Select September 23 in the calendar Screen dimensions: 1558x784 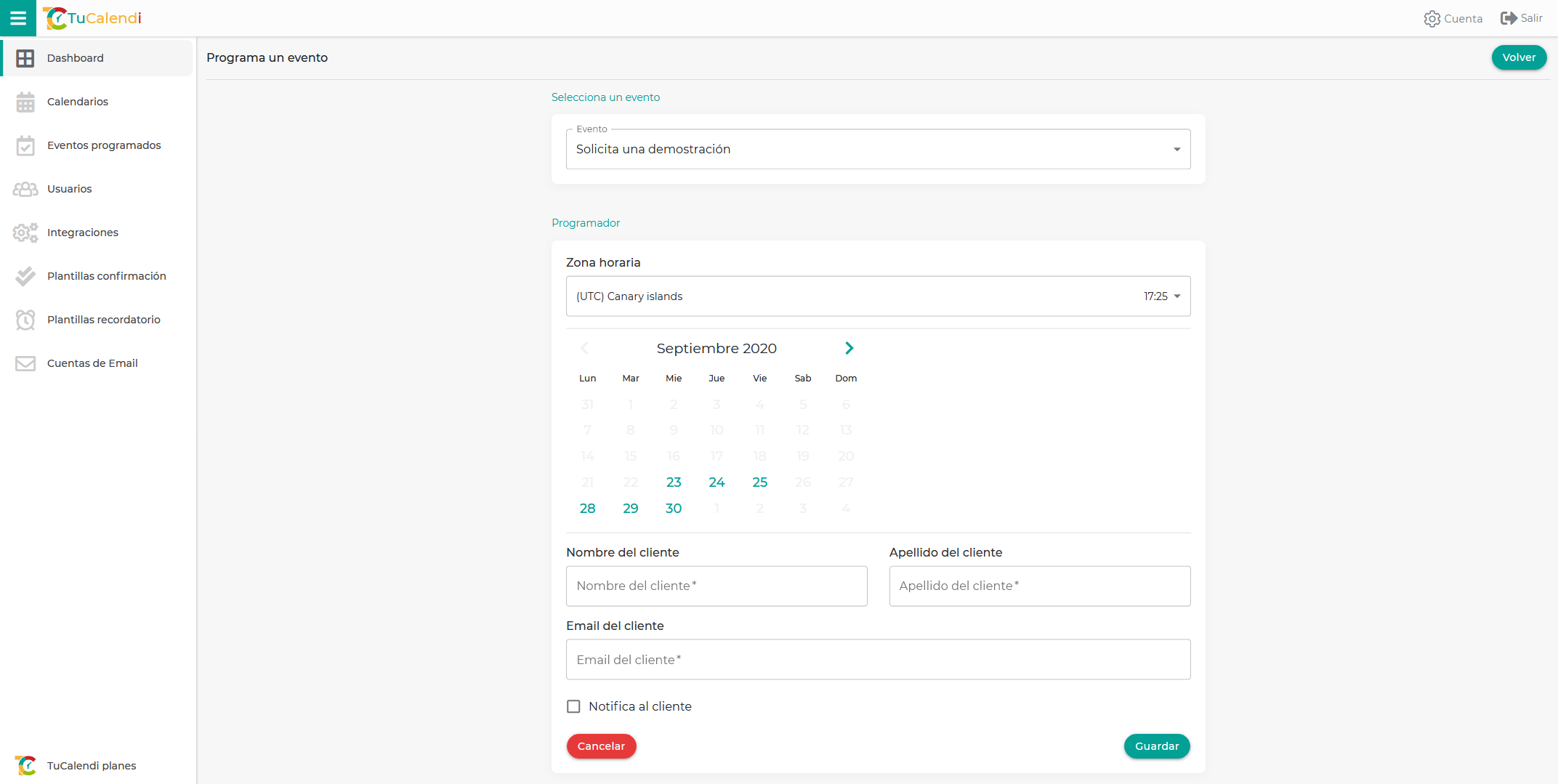(x=674, y=482)
